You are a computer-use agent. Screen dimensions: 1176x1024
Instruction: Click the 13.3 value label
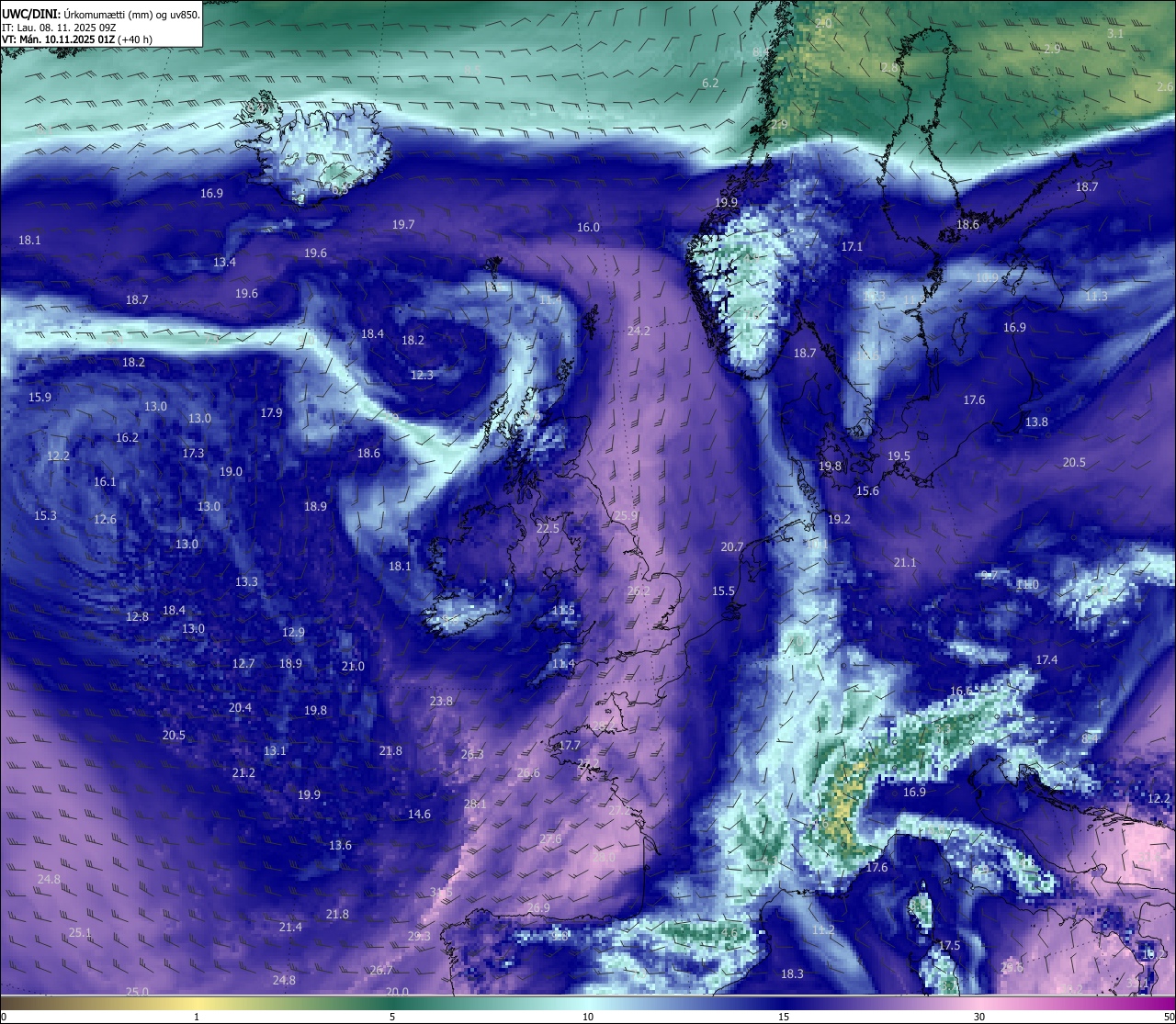246,581
